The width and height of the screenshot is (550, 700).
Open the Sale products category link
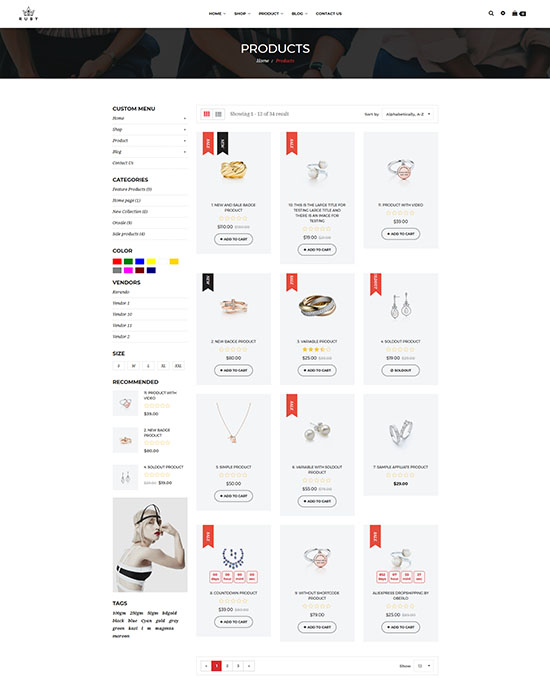click(x=129, y=234)
